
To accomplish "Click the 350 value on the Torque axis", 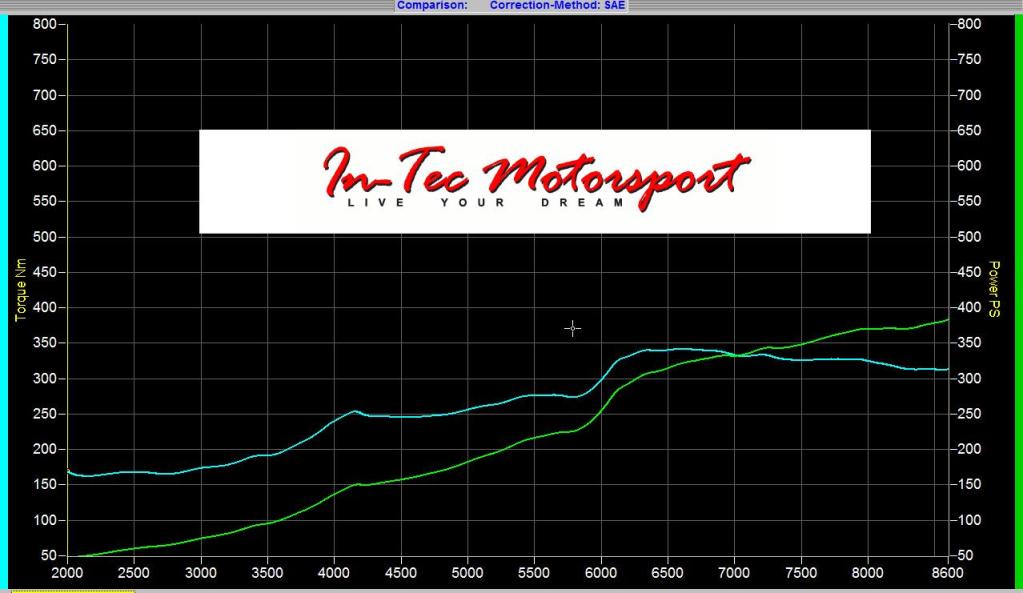I will [45, 343].
